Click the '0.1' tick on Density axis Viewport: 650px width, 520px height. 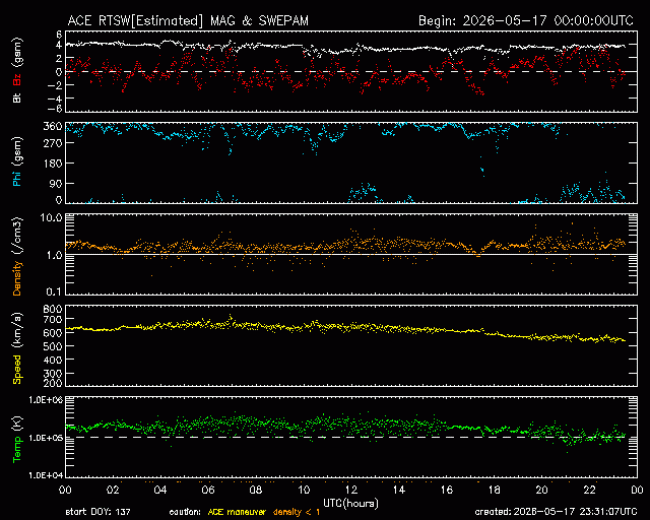point(53,292)
